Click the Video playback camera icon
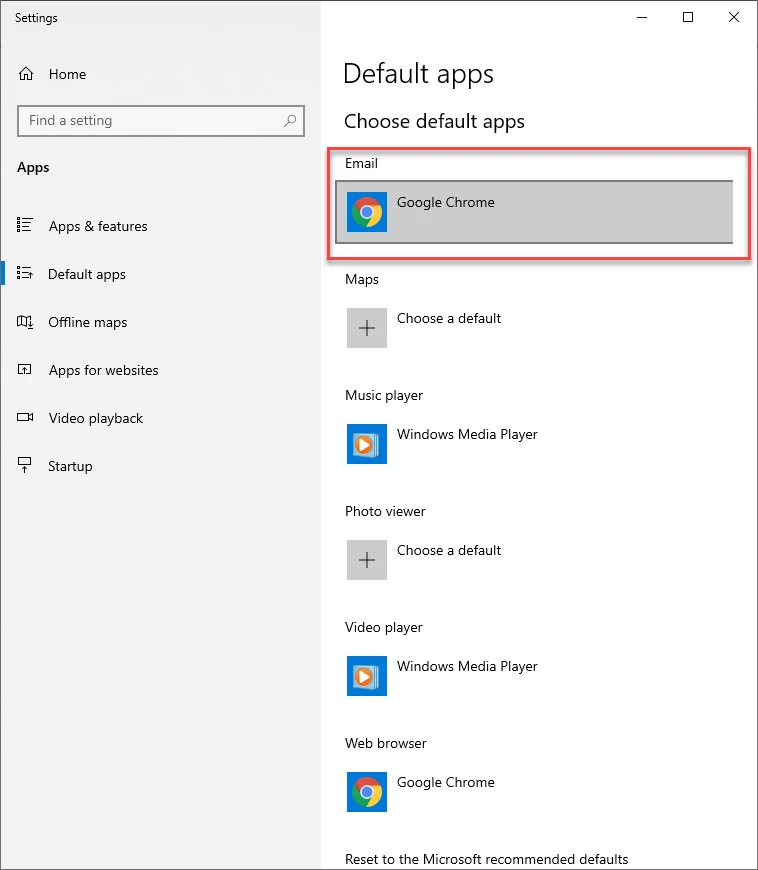 point(24,417)
